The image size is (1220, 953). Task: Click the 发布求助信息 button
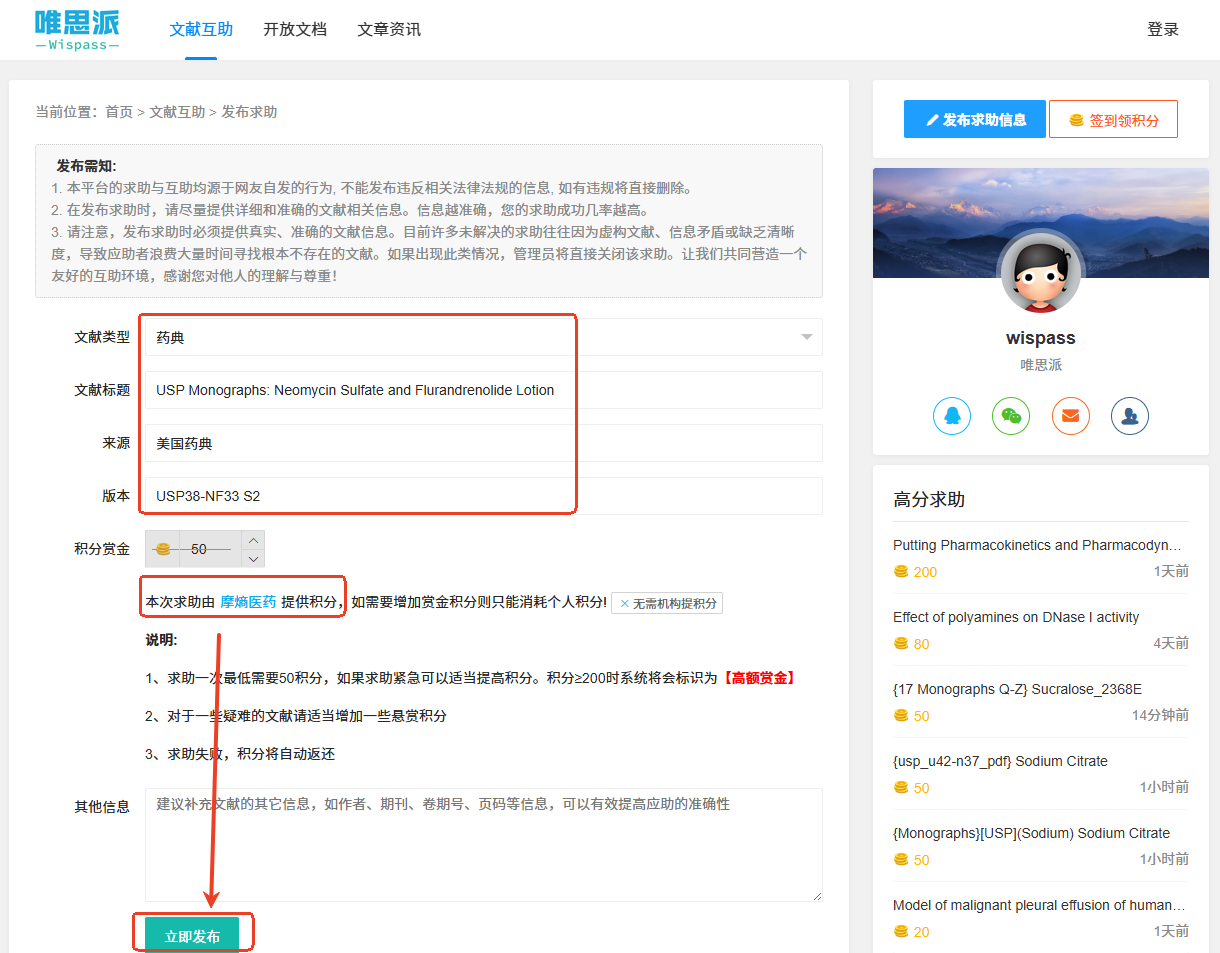point(974,119)
